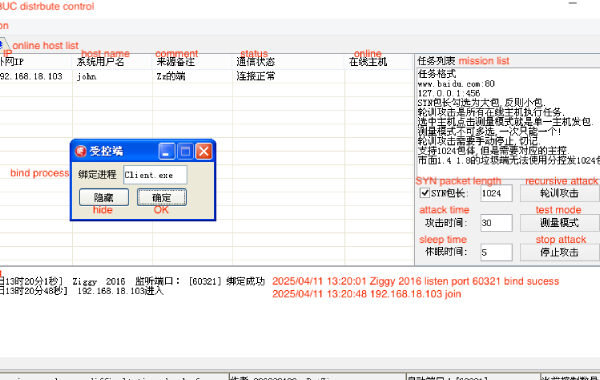Sort by the 通信状态 column header

[x=289, y=62]
